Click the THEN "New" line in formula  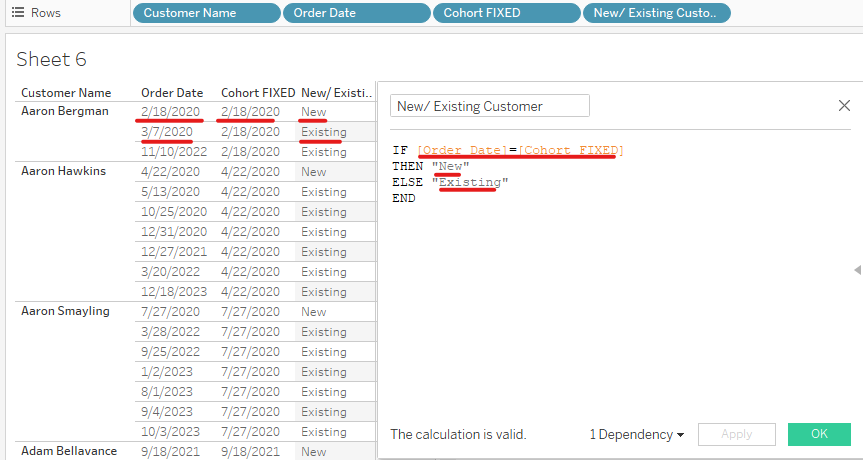[430, 166]
